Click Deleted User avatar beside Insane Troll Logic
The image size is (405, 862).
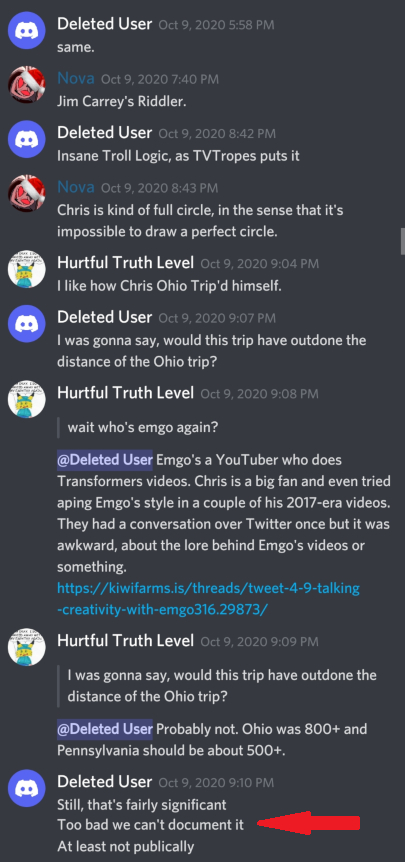point(26,140)
